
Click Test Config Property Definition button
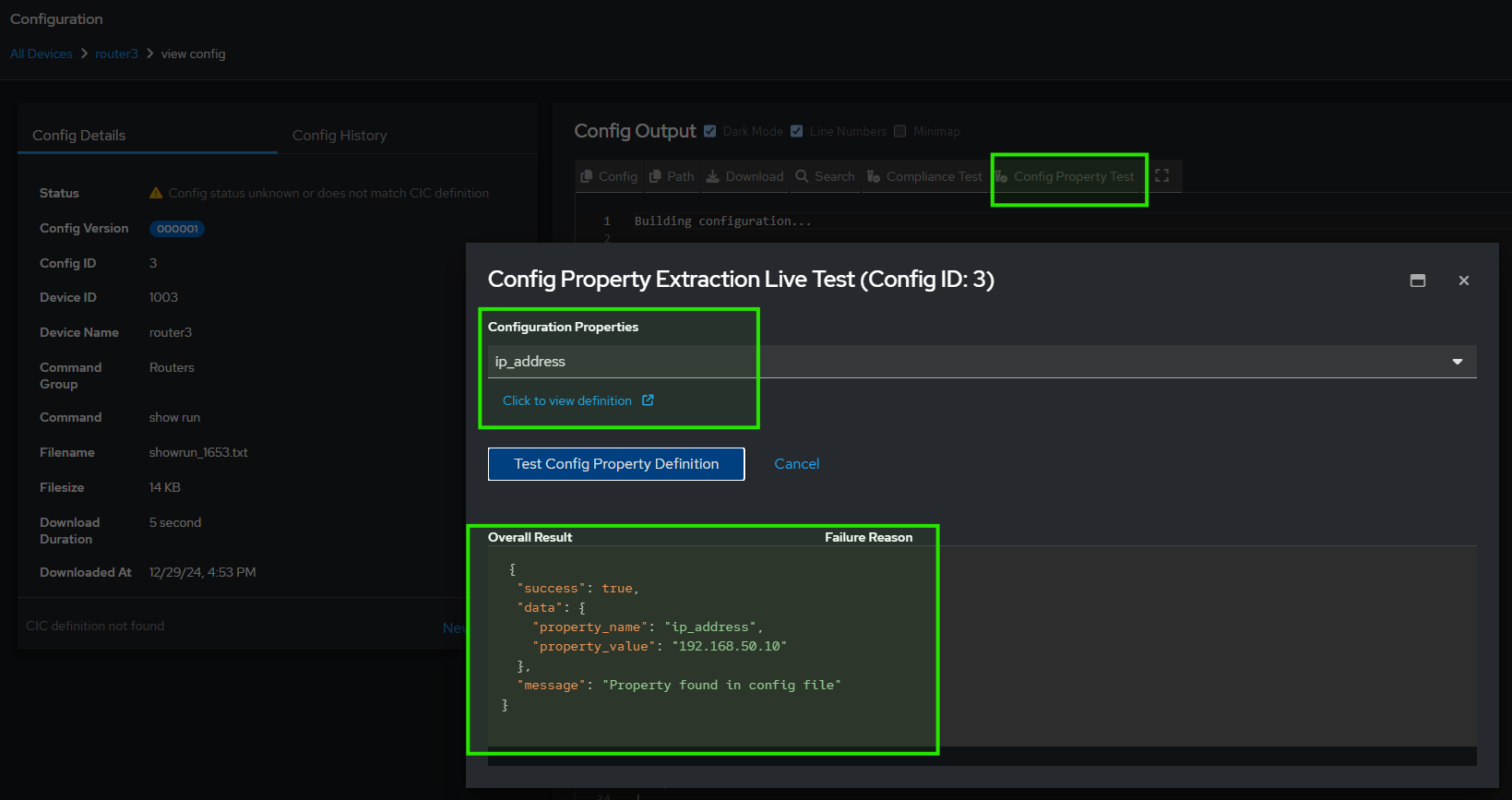(x=616, y=464)
